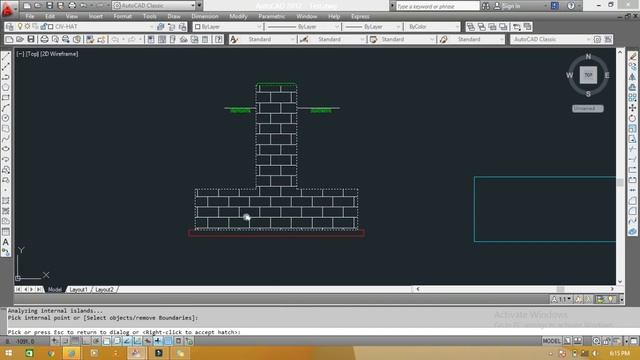The width and height of the screenshot is (640, 360).
Task: Toggle Object Snap in status bar
Action: 107,341
